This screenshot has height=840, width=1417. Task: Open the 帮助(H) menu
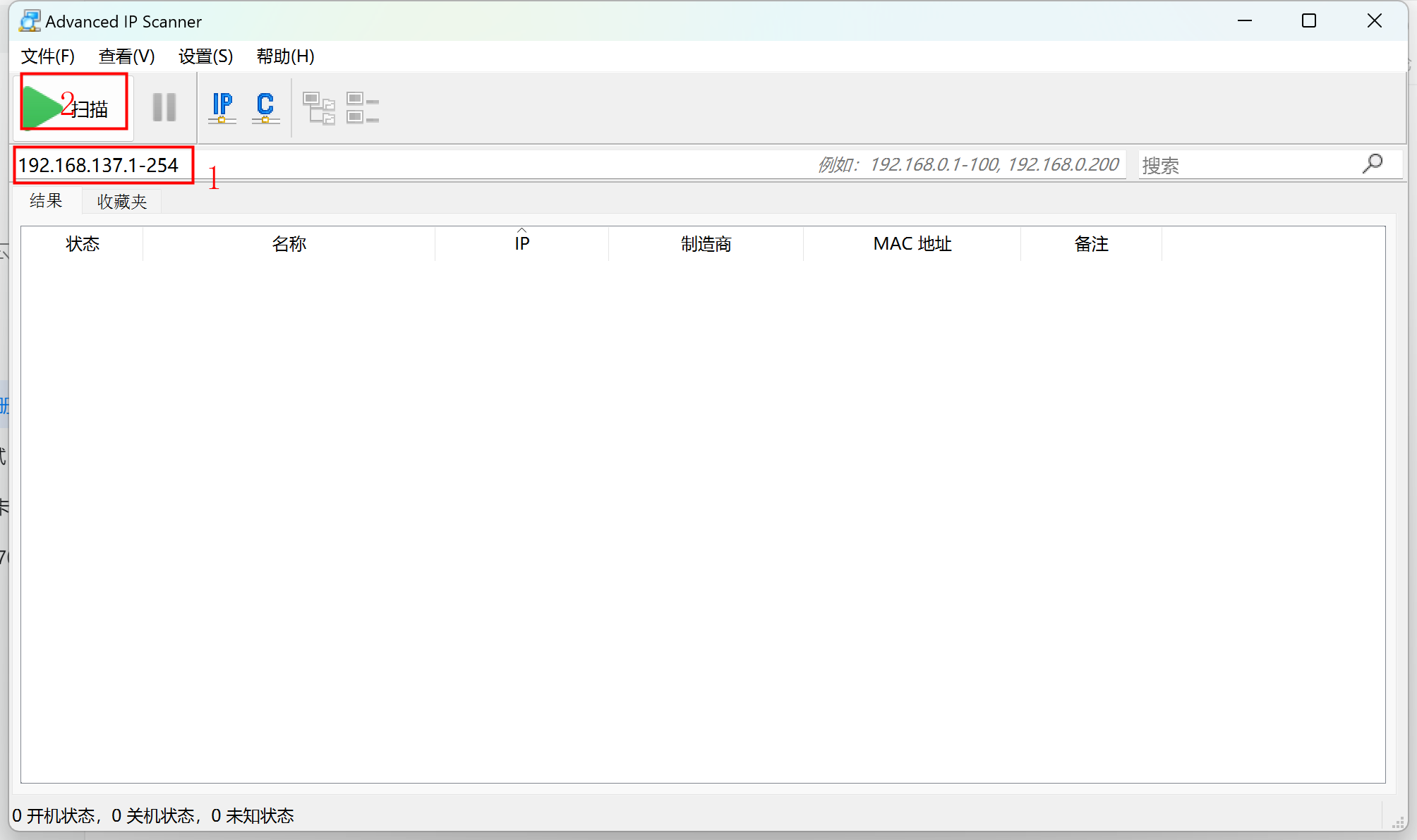pos(286,56)
